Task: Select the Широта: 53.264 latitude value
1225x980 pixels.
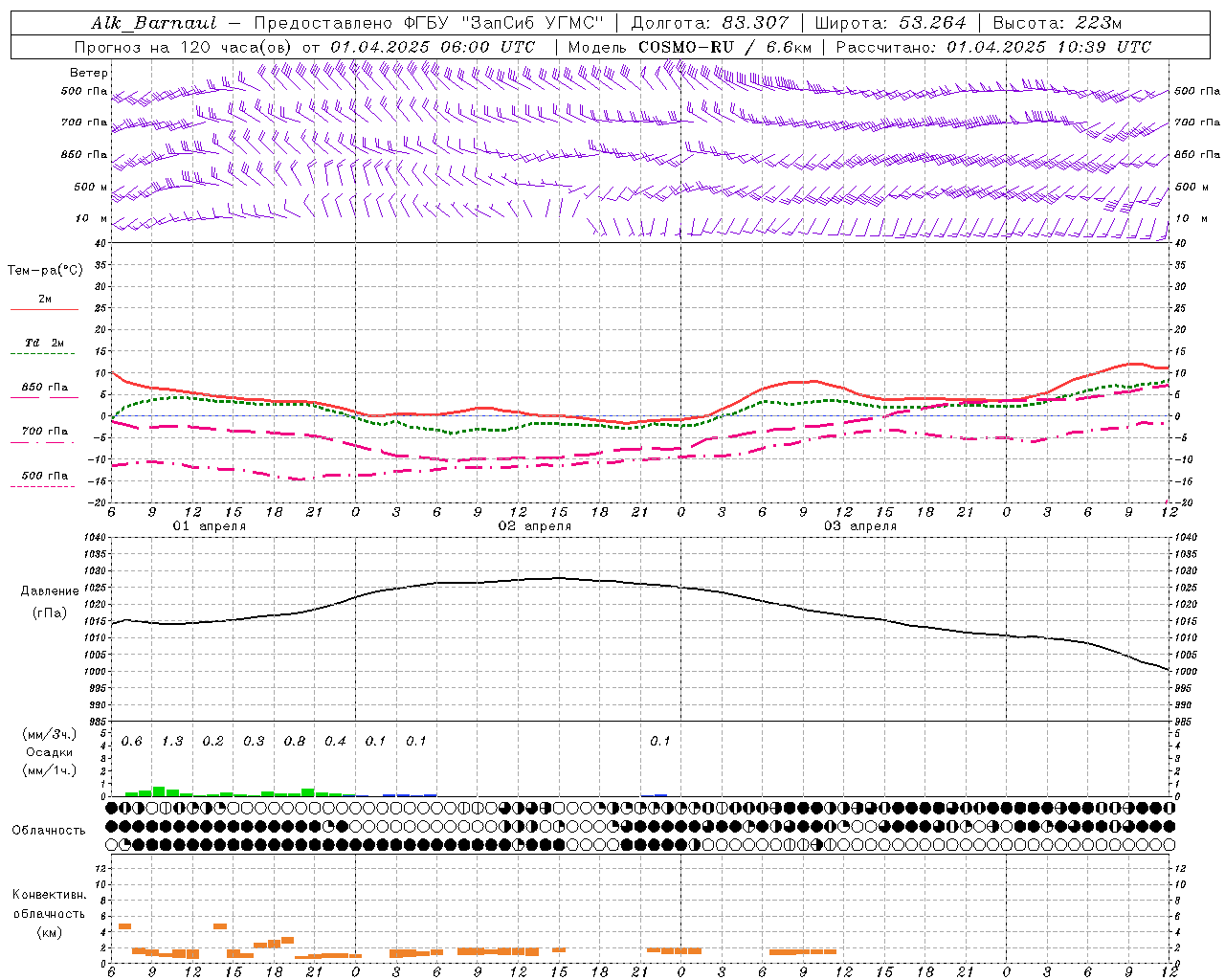Action: coord(890,23)
